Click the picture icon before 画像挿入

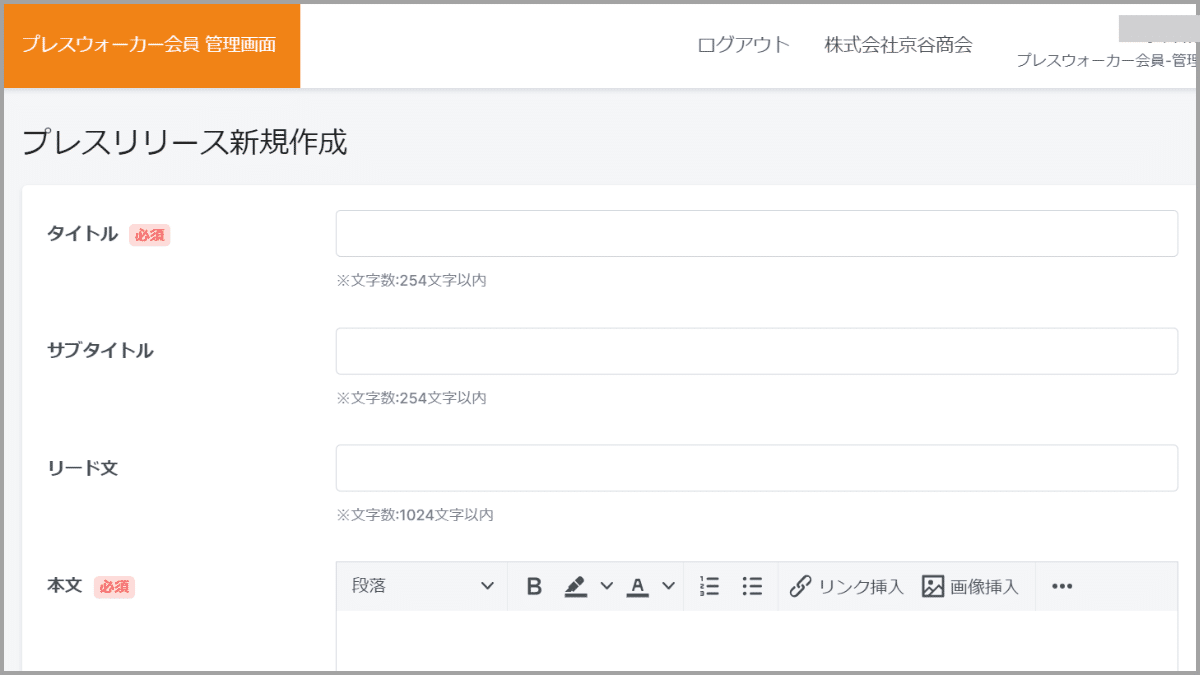tap(931, 586)
